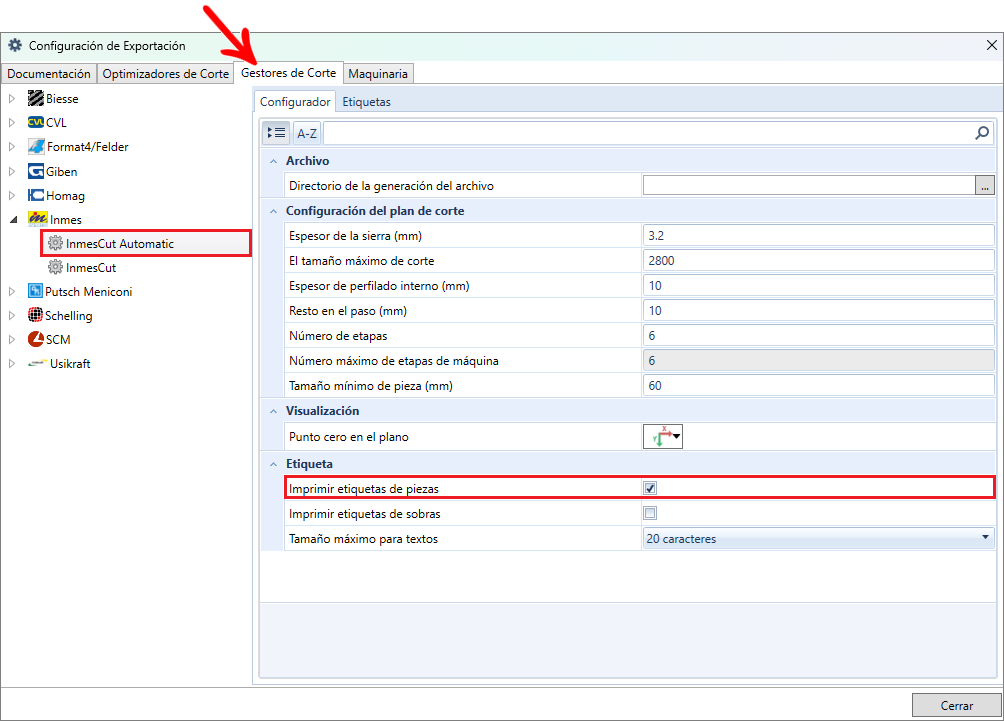Screen dimensions: 1004x721
Task: Select InmesCut Automatic in the tree
Action: click(120, 243)
